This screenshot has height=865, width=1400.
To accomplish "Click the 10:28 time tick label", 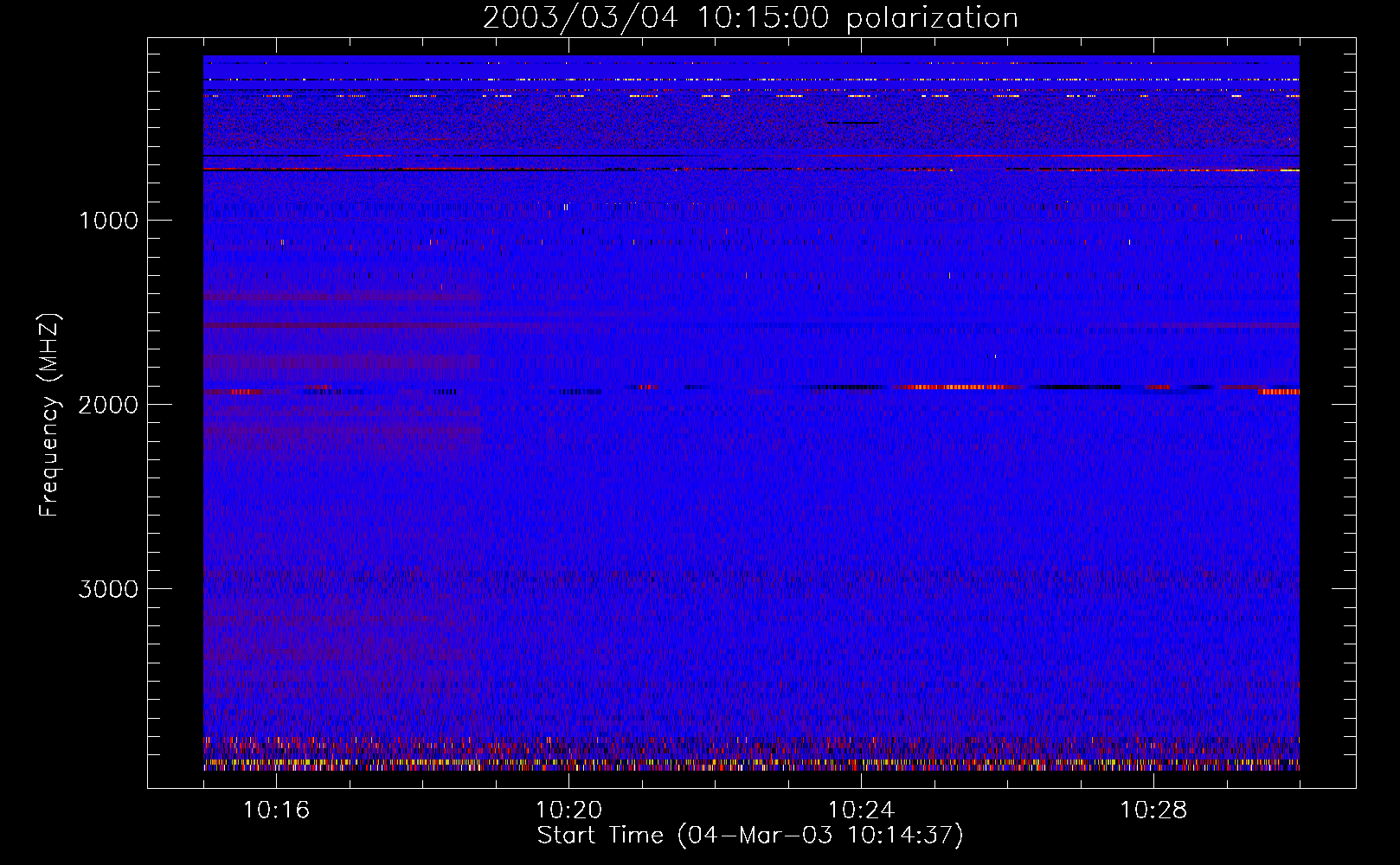I will coord(1153,811).
